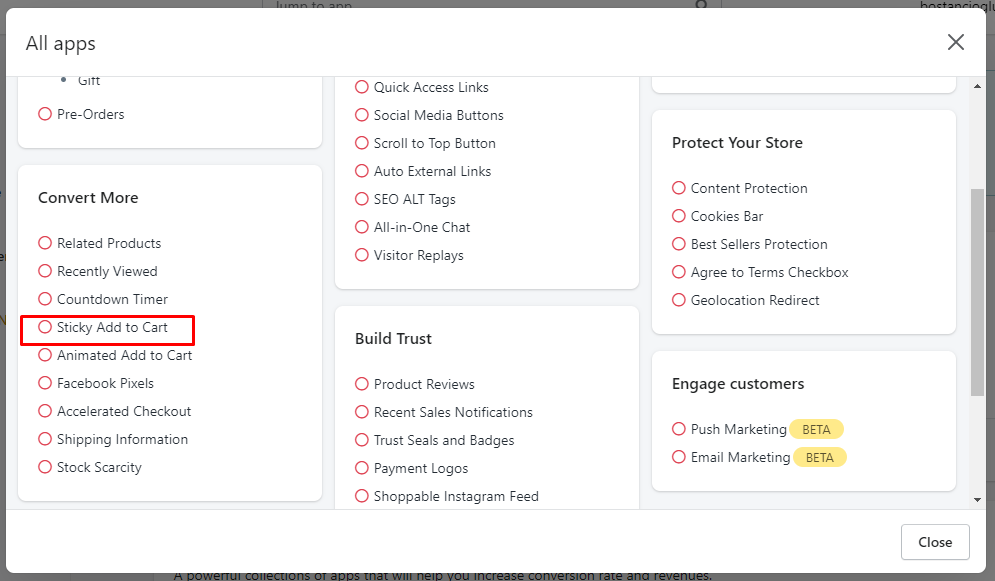Click the BETA badge next to Push Marketing
Viewport: 995px width, 581px height.
pos(816,429)
